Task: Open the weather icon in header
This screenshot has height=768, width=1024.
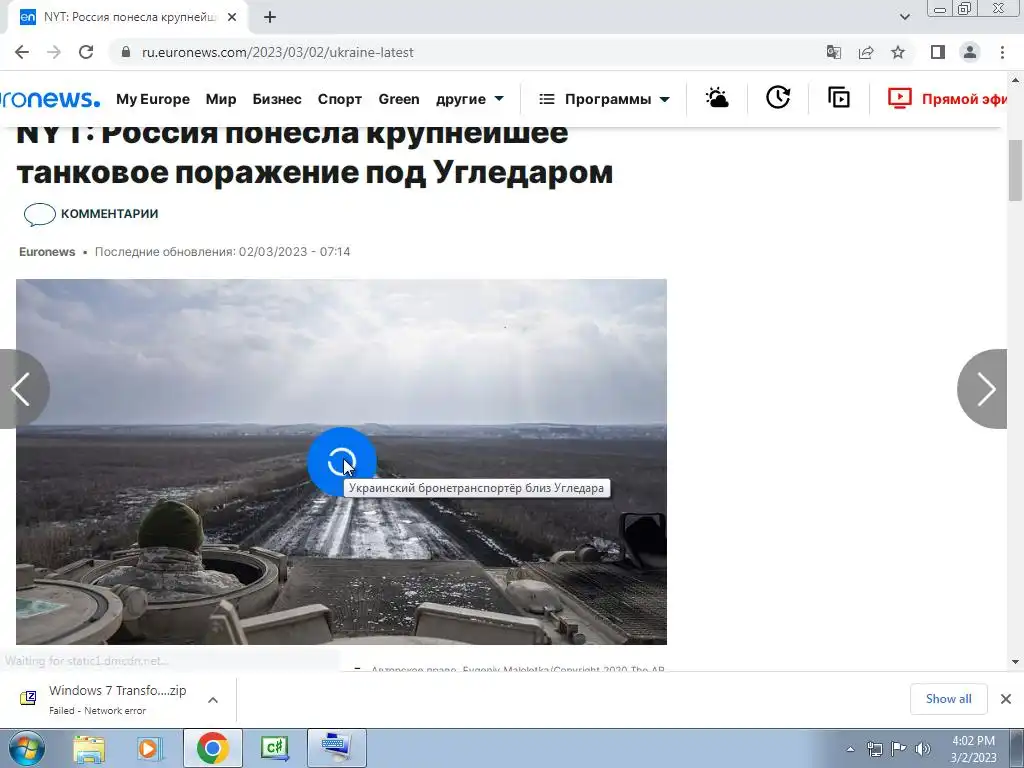Action: [x=717, y=98]
